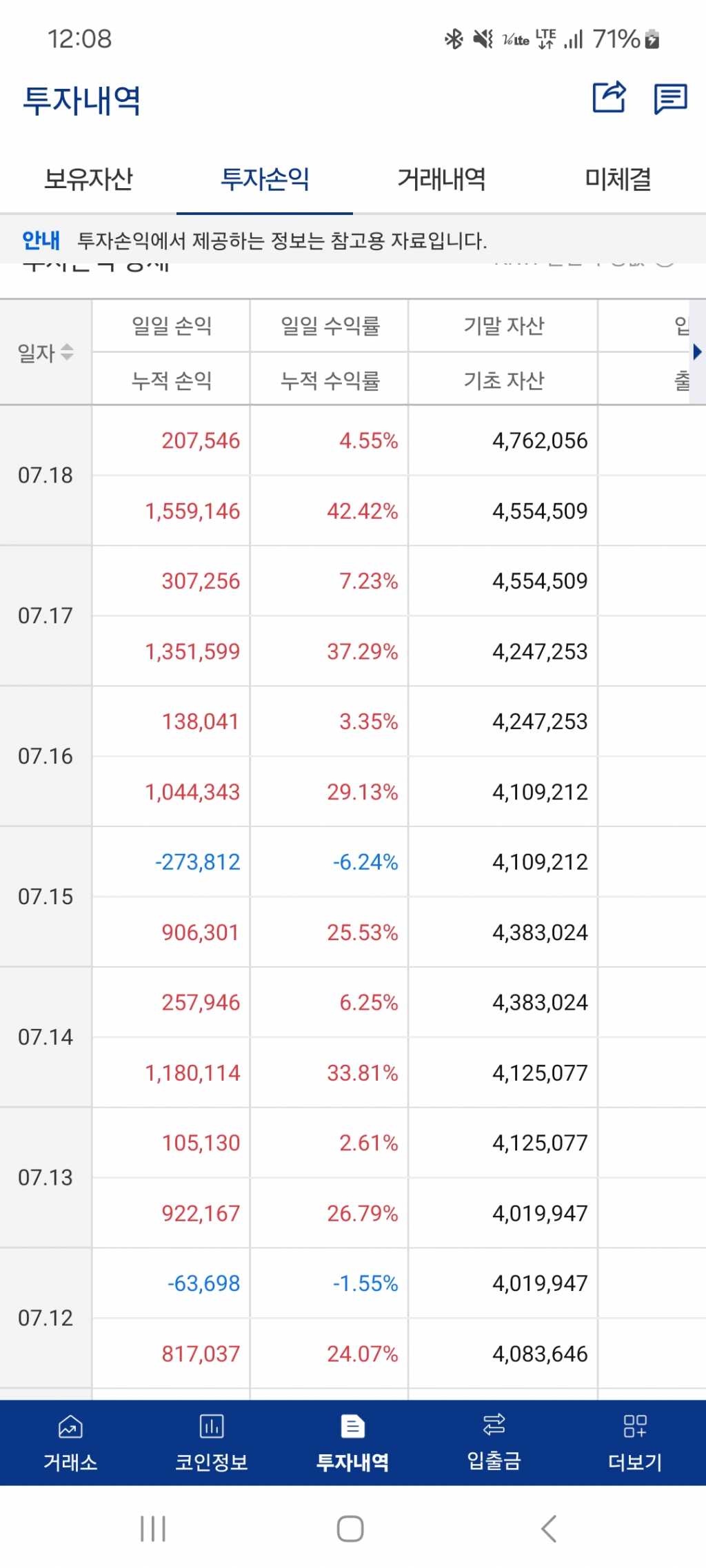Image resolution: width=706 pixels, height=1568 pixels.
Task: Open the 입출금 transfer icon
Action: (x=494, y=1425)
